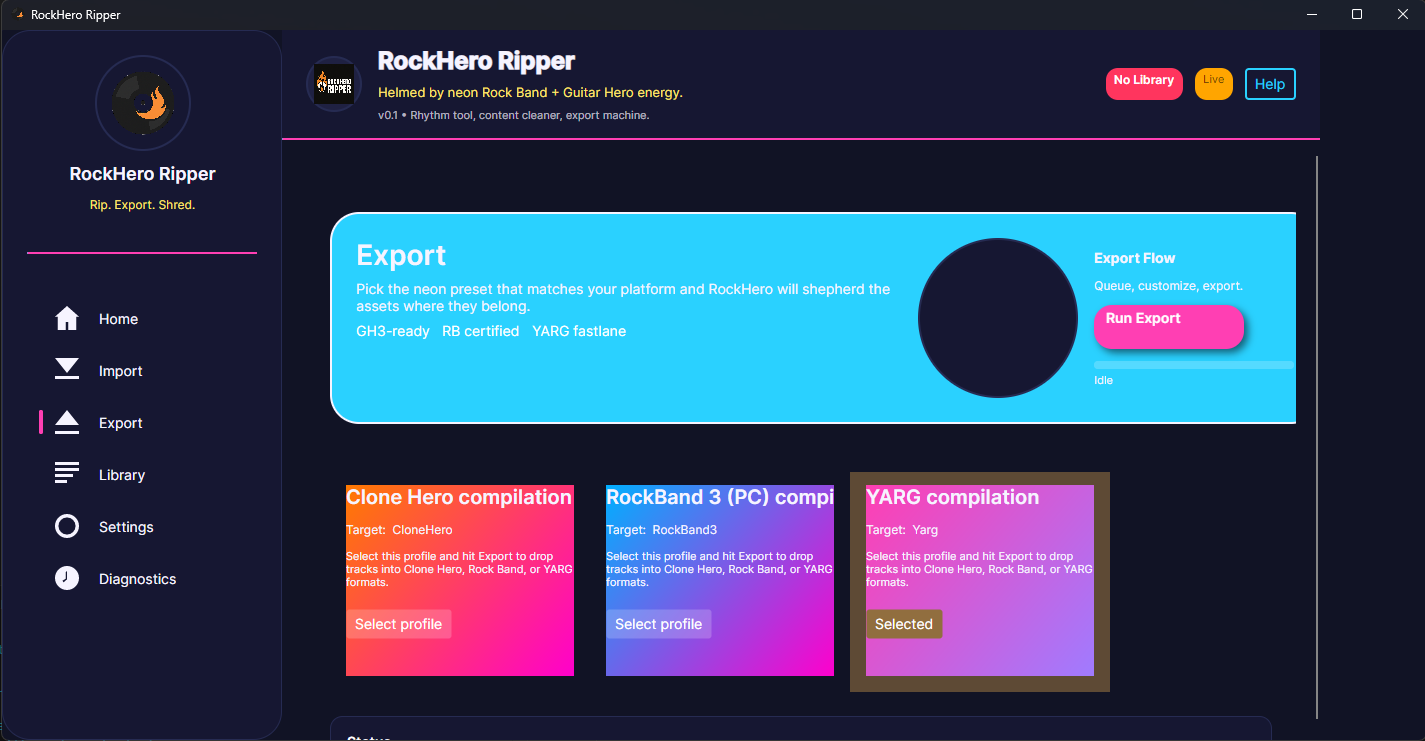Open the Help dialog

(1270, 84)
